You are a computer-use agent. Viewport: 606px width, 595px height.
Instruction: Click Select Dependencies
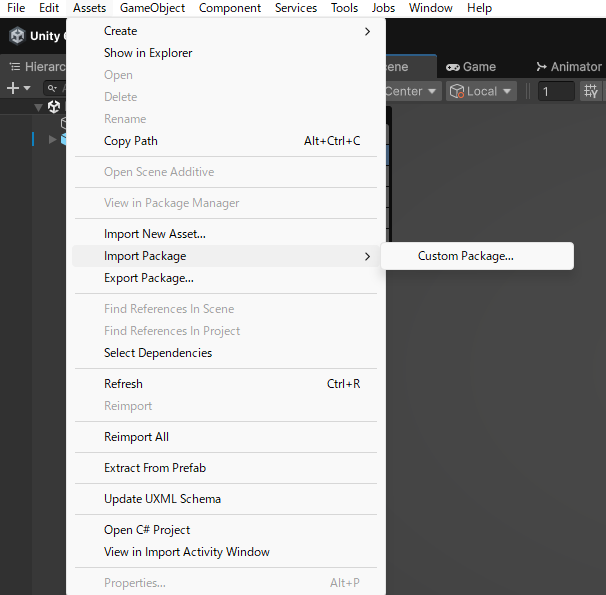[226, 353]
